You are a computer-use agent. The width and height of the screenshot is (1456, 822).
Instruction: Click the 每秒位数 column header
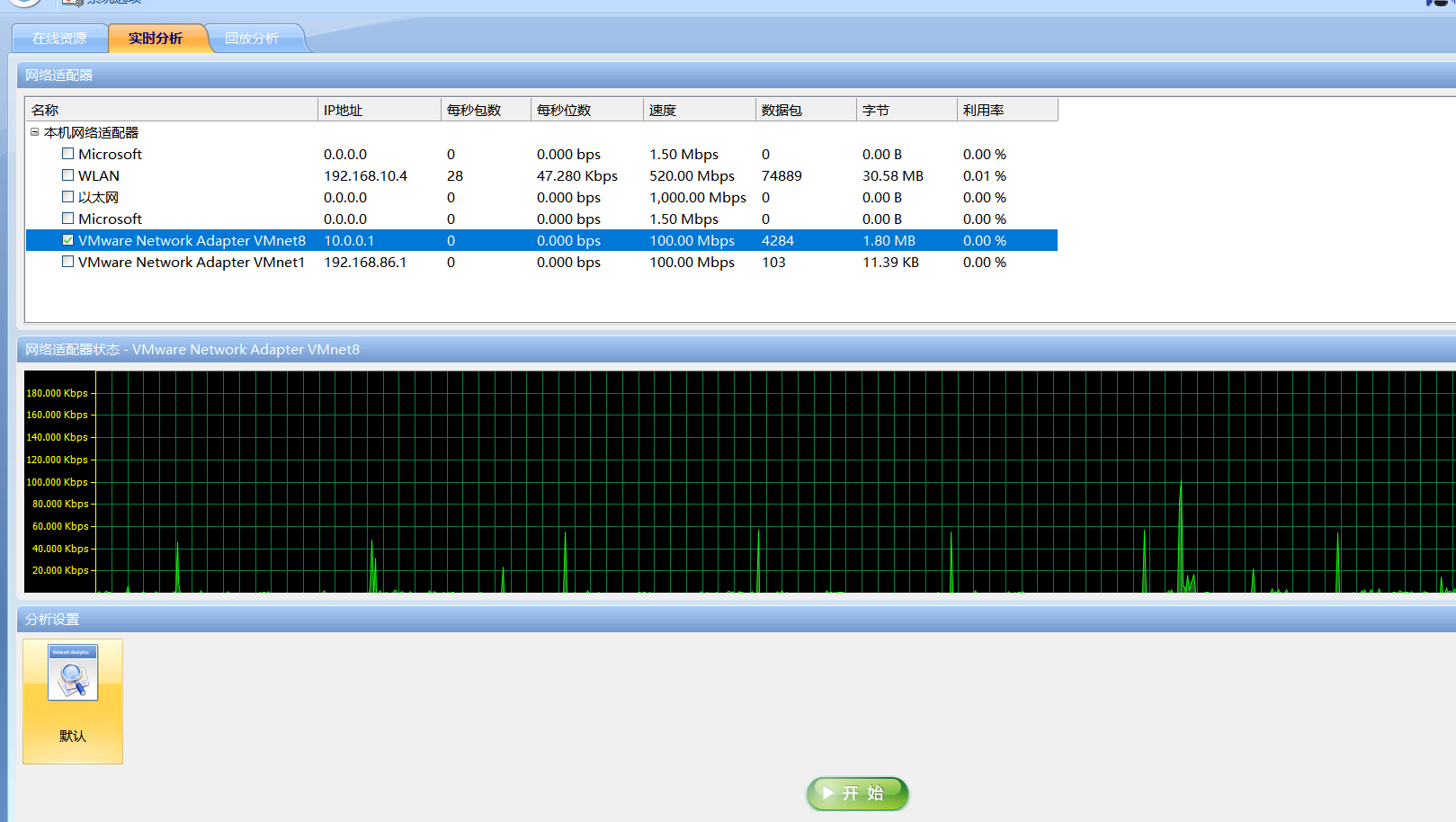587,110
